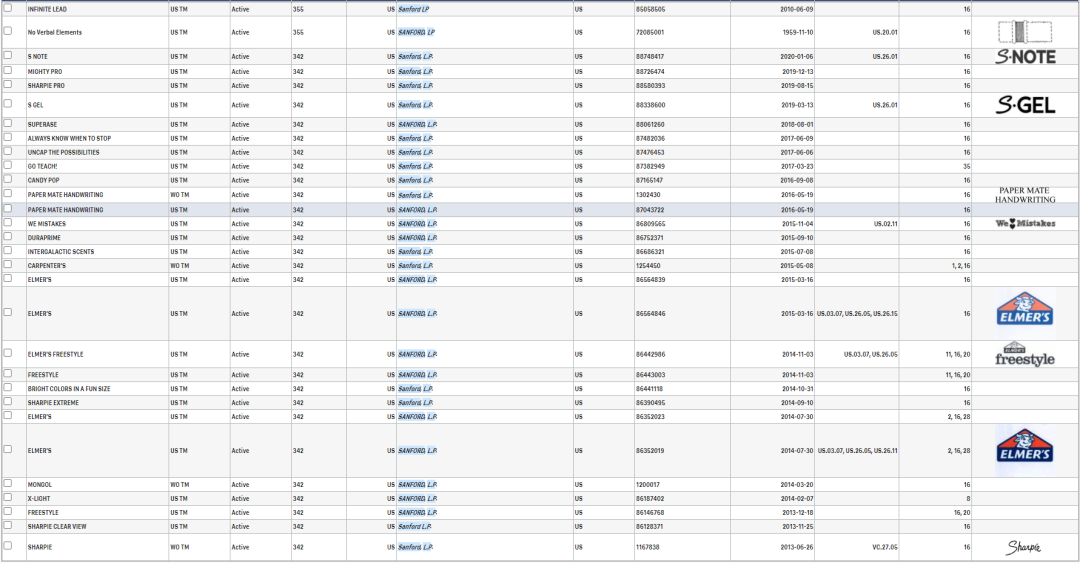
Task: Open the No Verbal Elements trademark image
Action: (1025, 32)
